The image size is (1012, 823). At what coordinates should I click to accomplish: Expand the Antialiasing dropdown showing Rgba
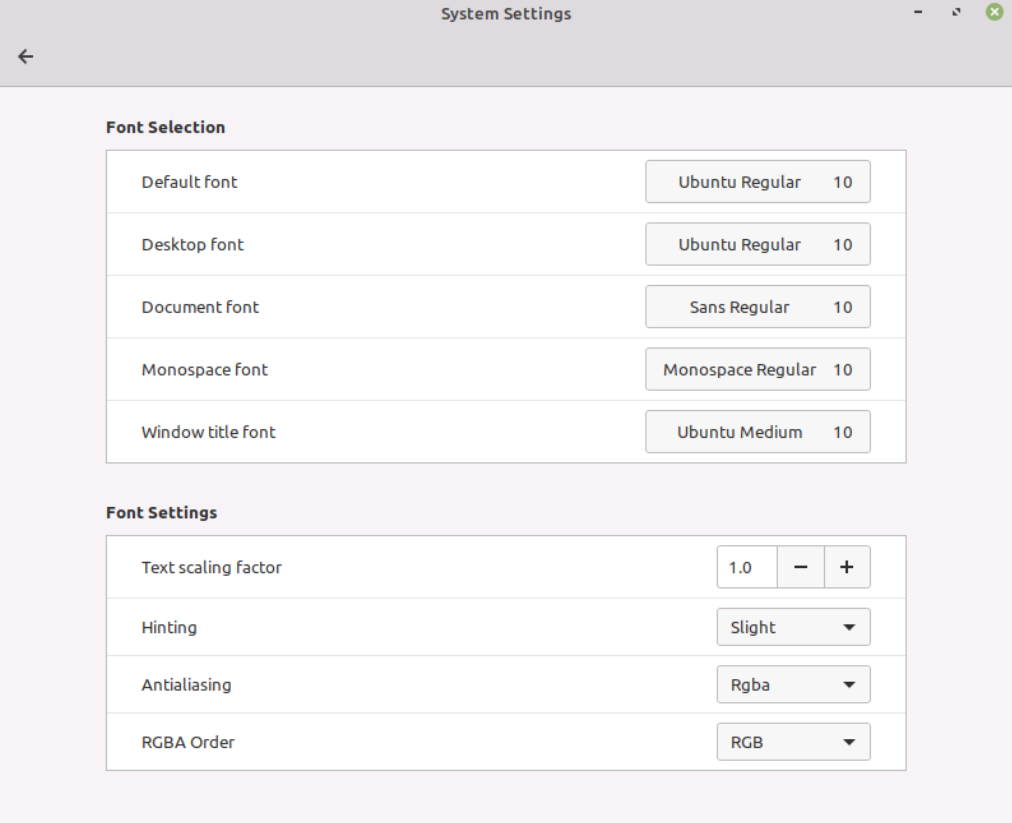click(793, 685)
